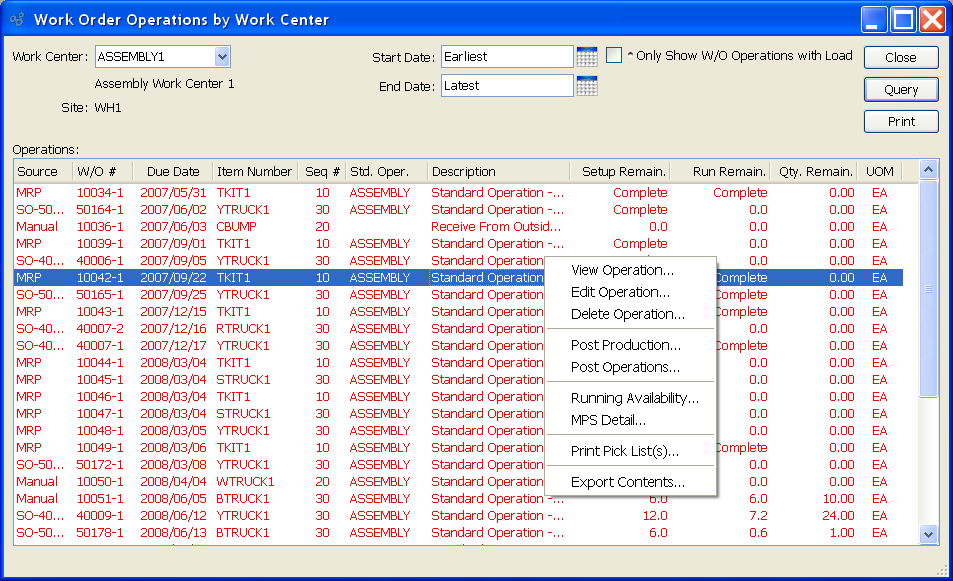Pick Delete Operation... from the menu
953x581 pixels.
pos(627,314)
